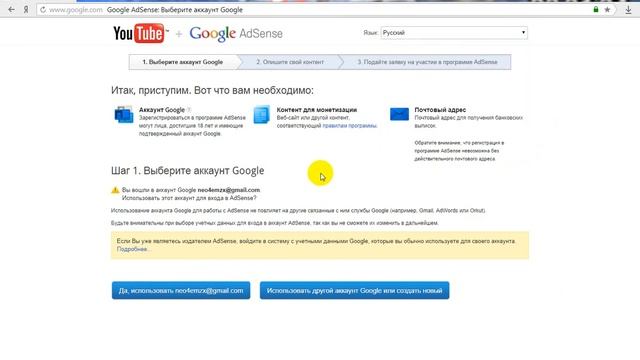Select step 3 Подайте заявку tab

click(427, 62)
